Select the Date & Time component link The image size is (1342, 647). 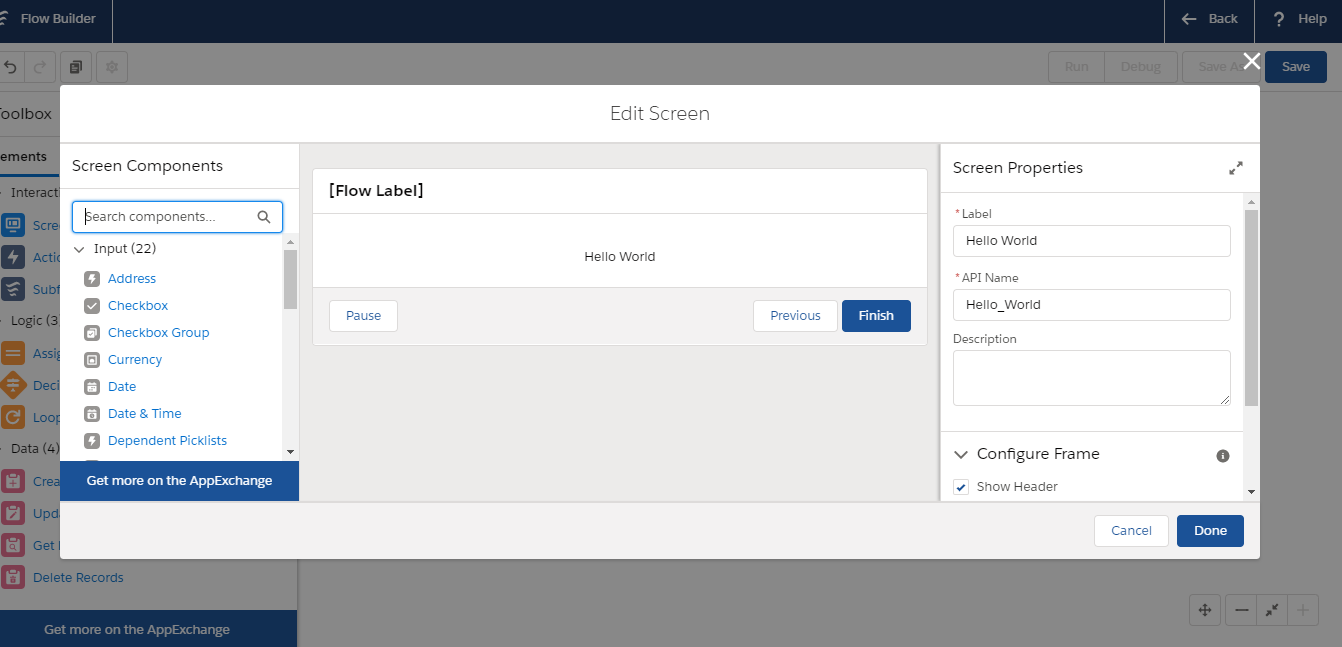click(x=145, y=414)
